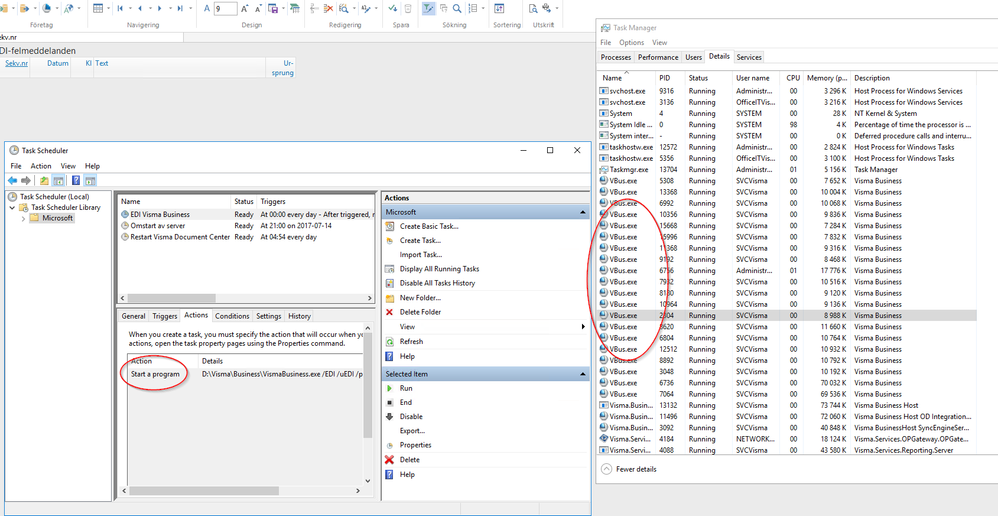This screenshot has width=998, height=516.
Task: Select the Omstart av server task
Action: pos(245,226)
